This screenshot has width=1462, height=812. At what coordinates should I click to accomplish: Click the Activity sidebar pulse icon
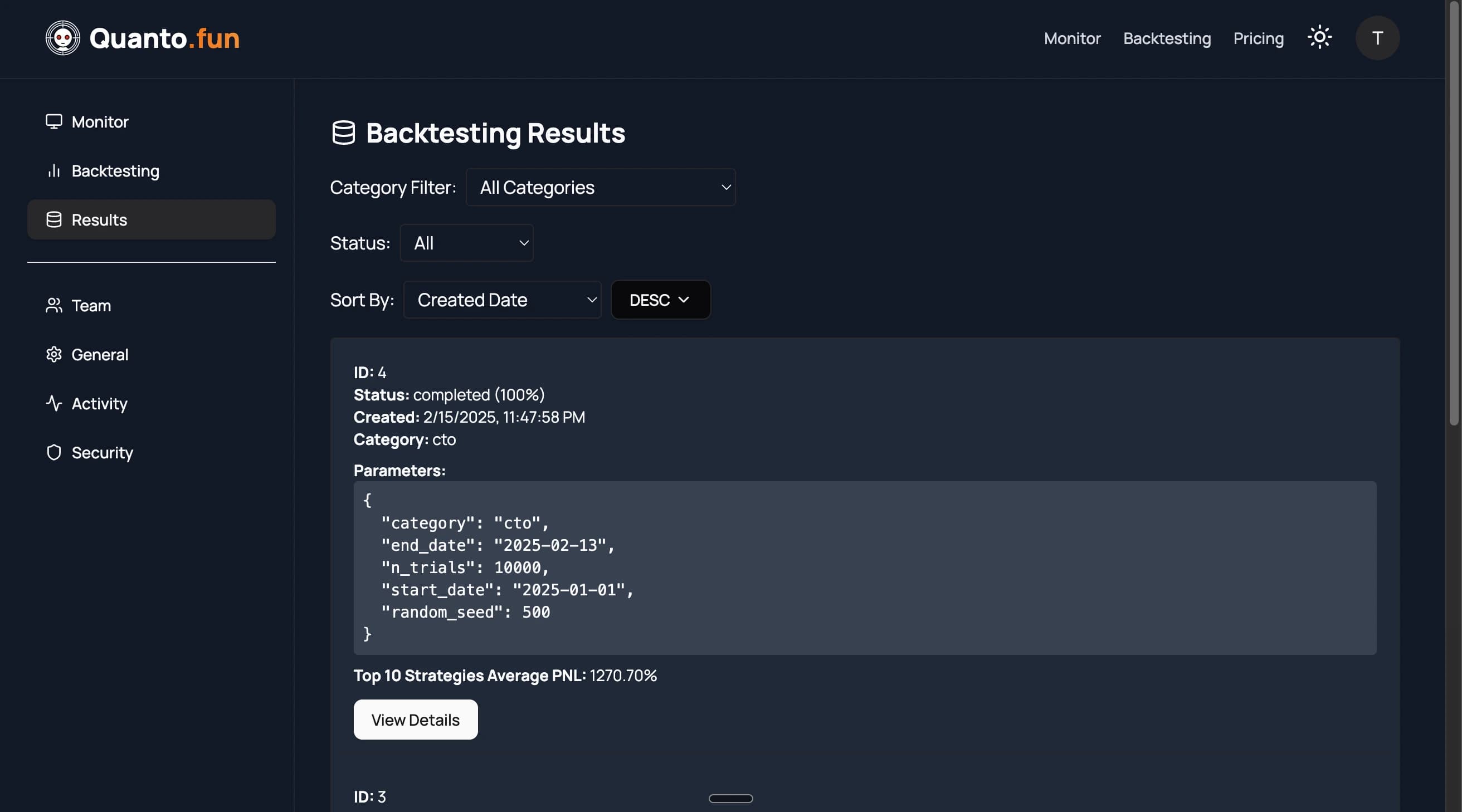pos(54,403)
